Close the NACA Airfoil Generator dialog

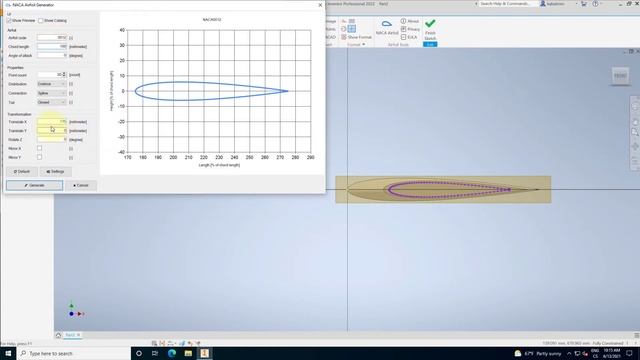coord(320,5)
